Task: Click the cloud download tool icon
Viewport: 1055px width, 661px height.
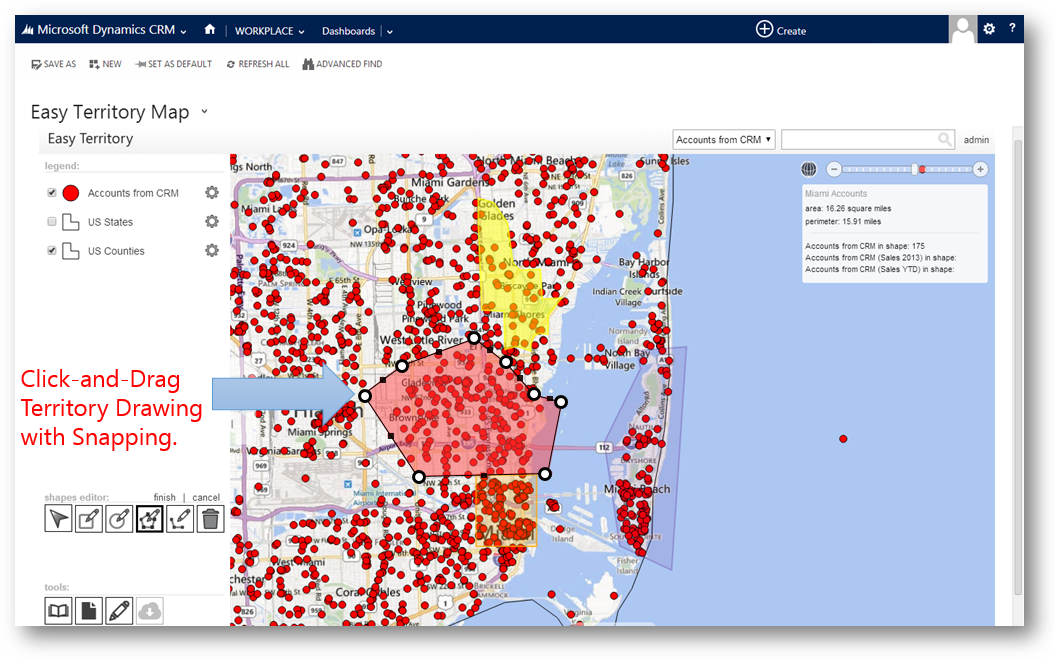Action: pyautogui.click(x=149, y=611)
